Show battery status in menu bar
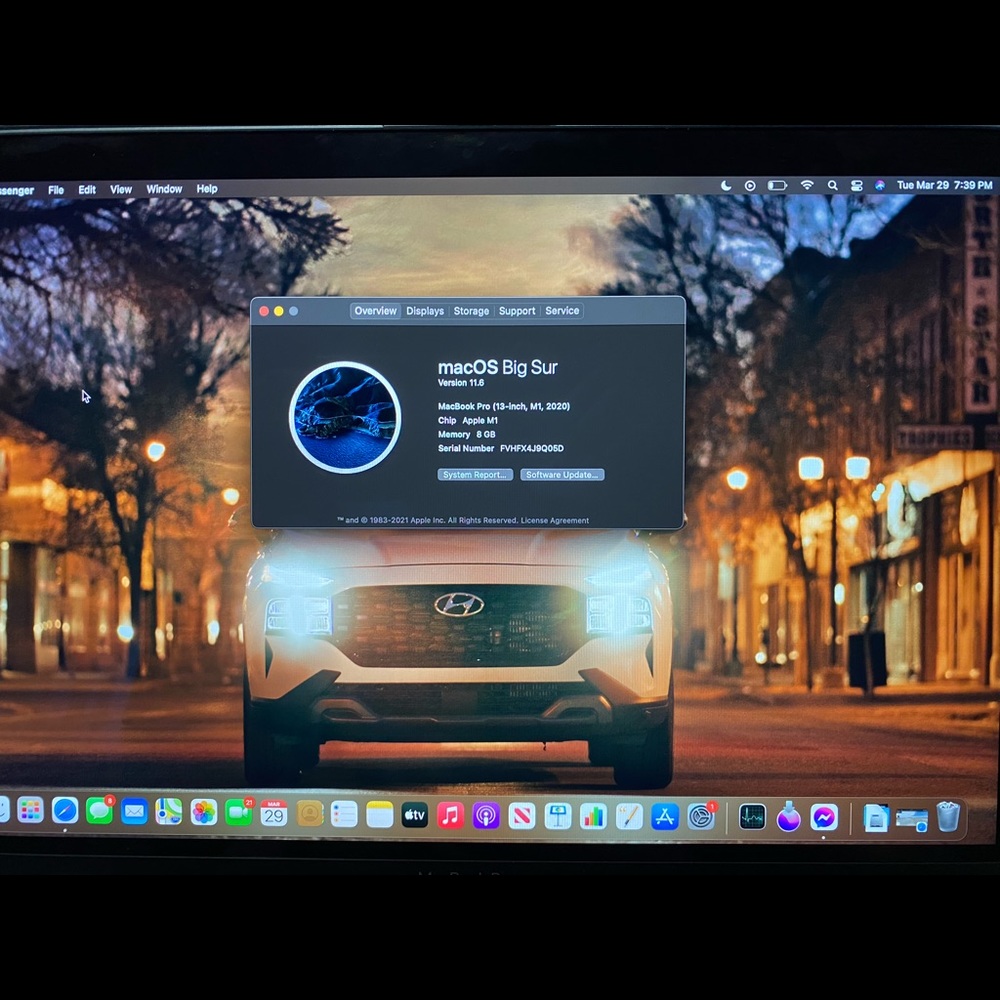The image size is (1000, 1000). pos(777,186)
